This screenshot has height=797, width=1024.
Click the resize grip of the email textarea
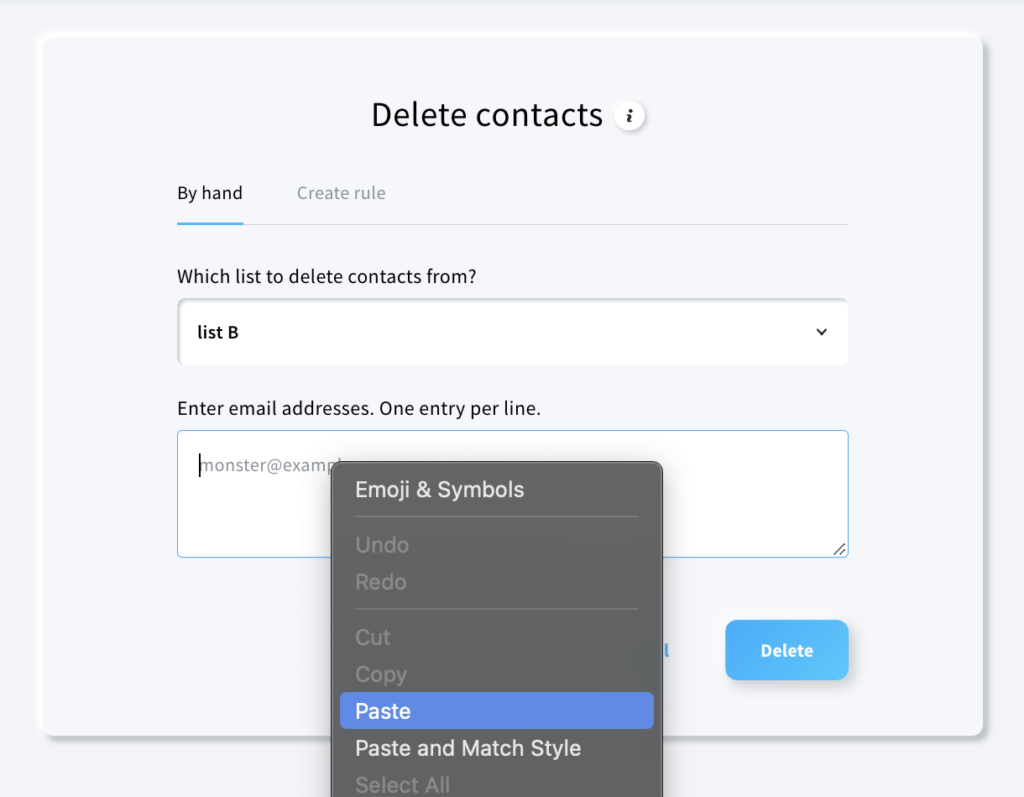[x=841, y=549]
